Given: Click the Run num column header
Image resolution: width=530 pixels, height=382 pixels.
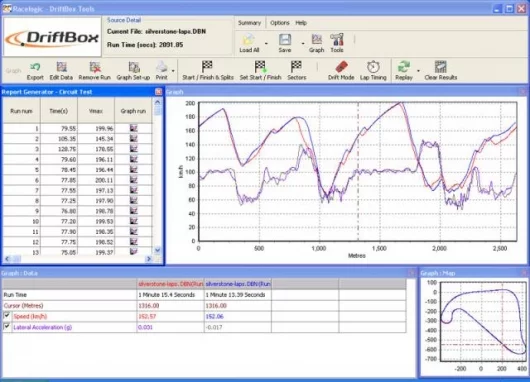Looking at the screenshot, I should (x=22, y=111).
